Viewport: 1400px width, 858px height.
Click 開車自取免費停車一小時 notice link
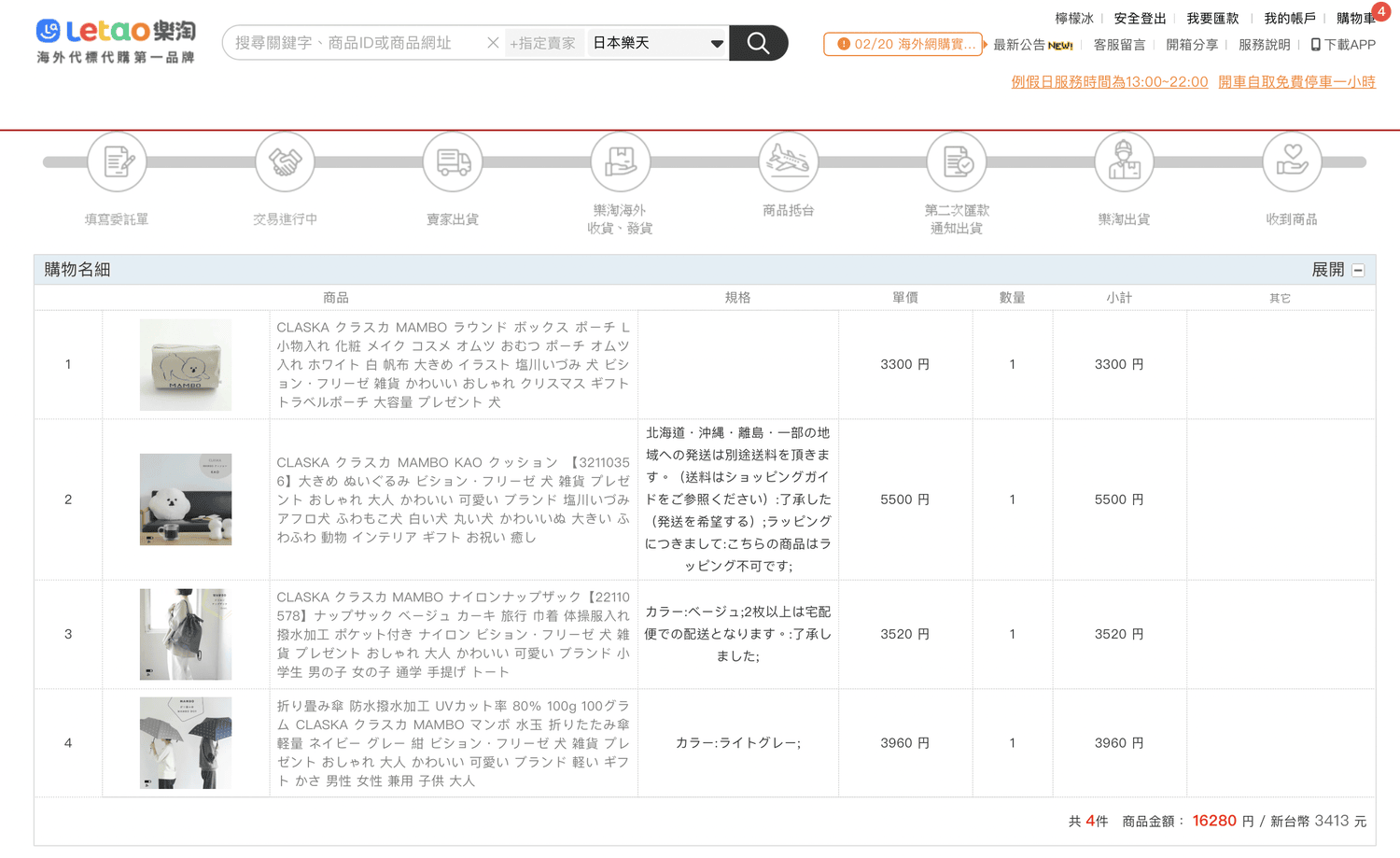[1296, 82]
